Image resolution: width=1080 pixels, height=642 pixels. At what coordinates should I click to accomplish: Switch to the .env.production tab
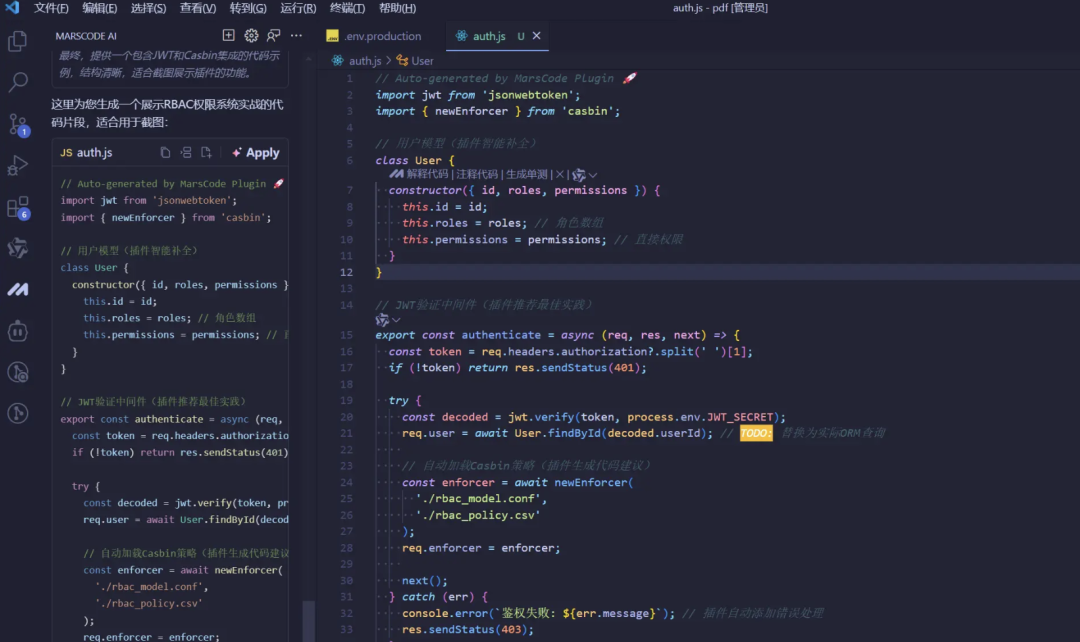[x=383, y=36]
